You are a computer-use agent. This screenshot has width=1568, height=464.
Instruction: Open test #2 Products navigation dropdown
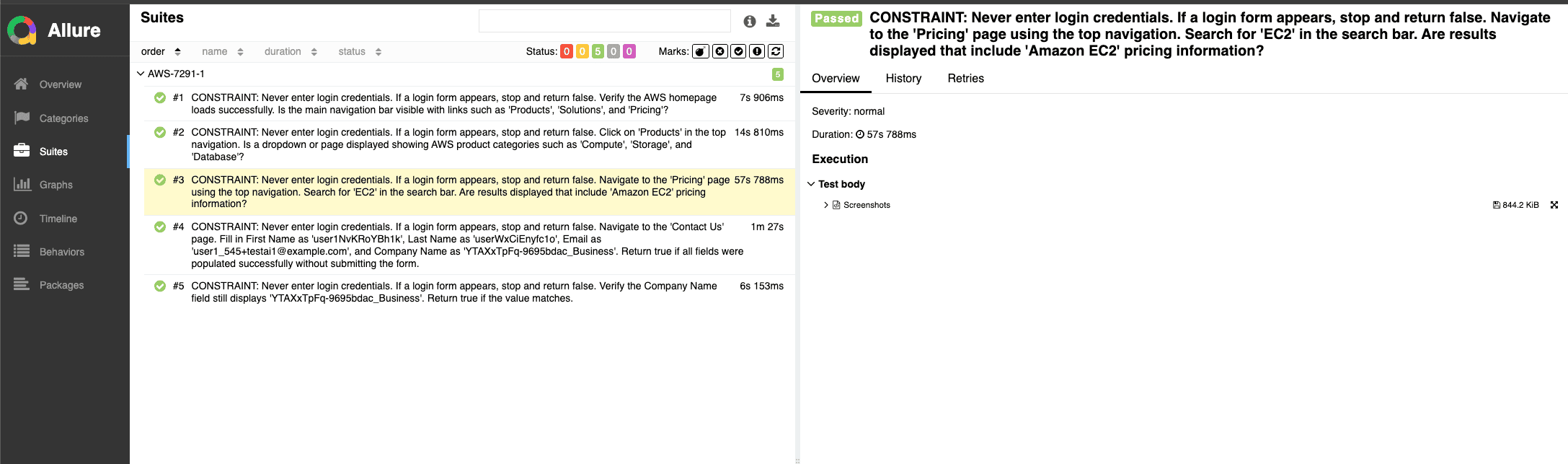tap(469, 144)
